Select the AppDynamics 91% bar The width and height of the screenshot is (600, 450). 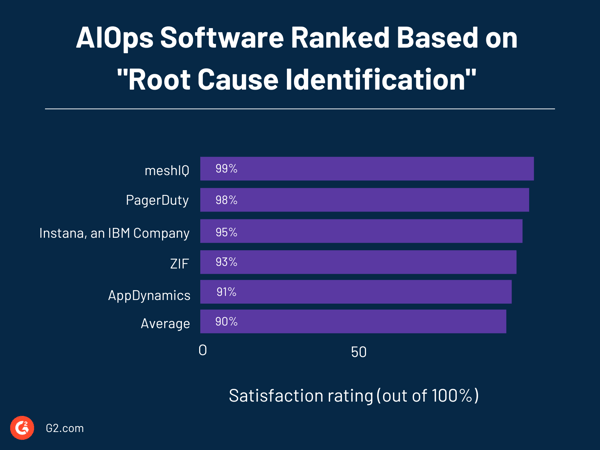click(356, 292)
